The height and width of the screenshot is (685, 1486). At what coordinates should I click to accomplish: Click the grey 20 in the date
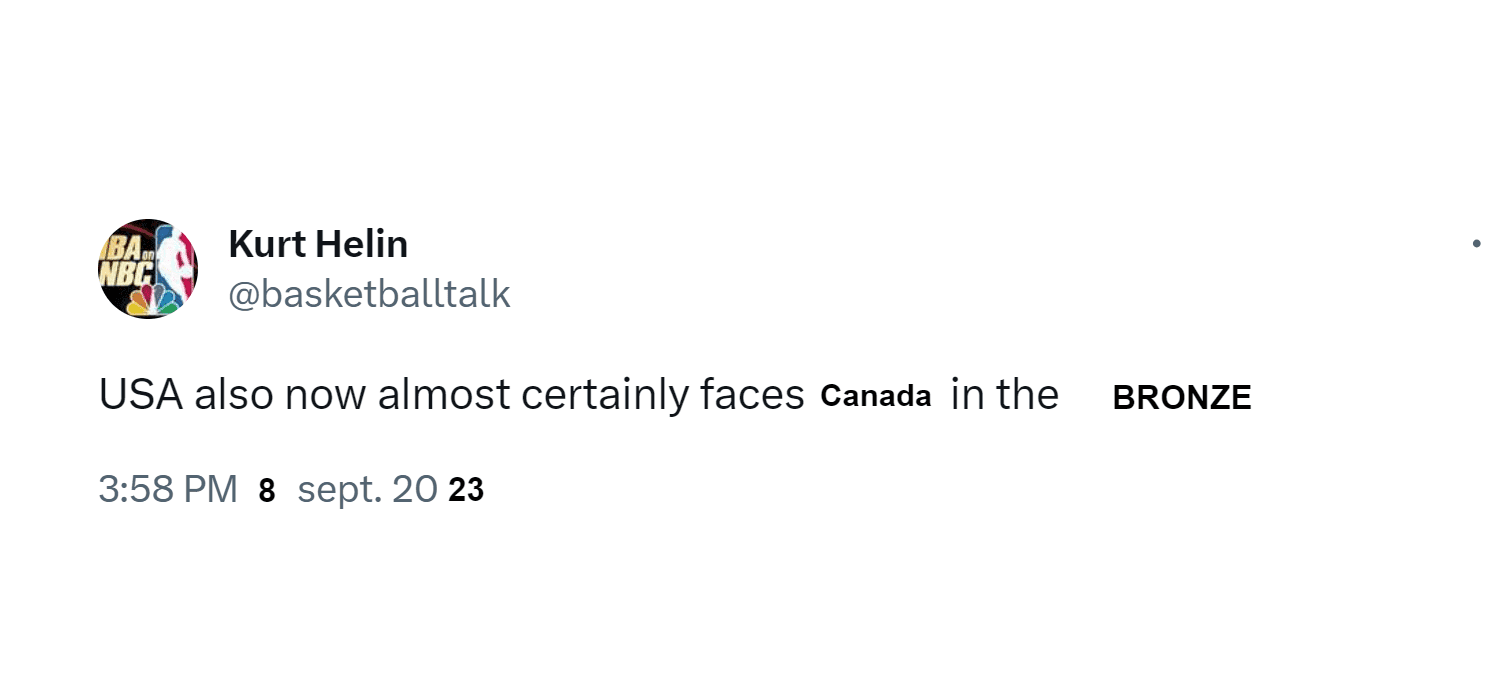(x=416, y=490)
